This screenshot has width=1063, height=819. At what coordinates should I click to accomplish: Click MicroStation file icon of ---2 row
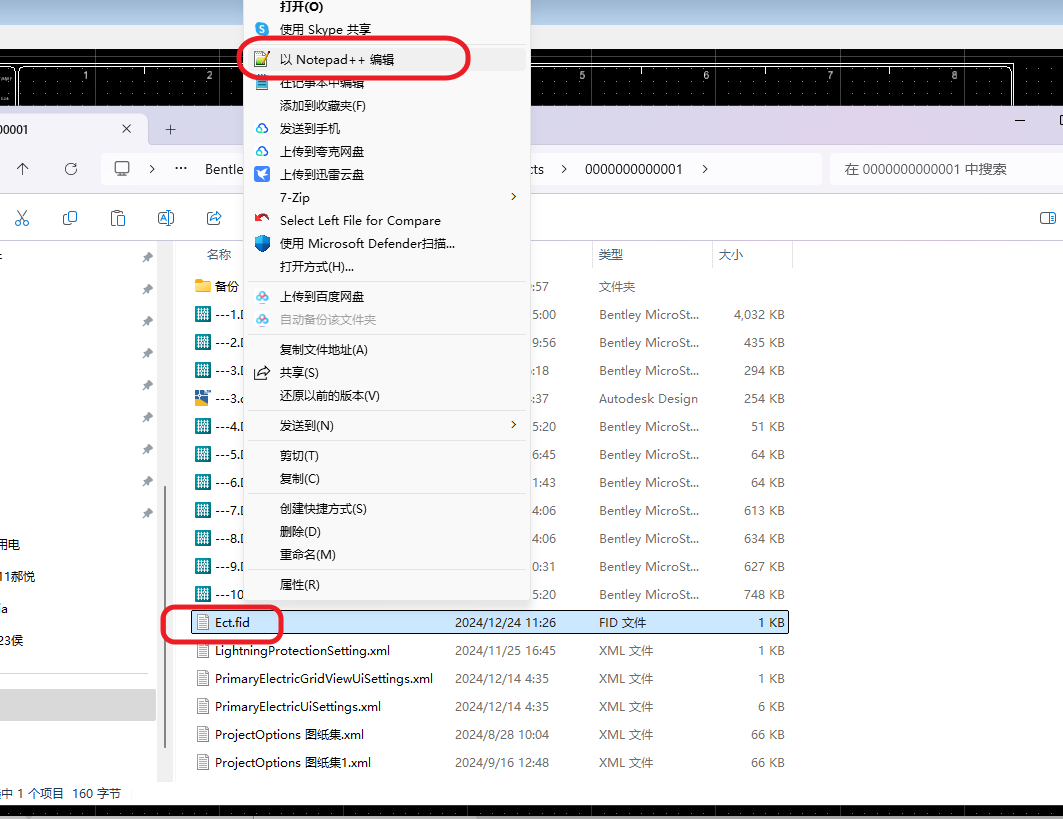pyautogui.click(x=203, y=342)
